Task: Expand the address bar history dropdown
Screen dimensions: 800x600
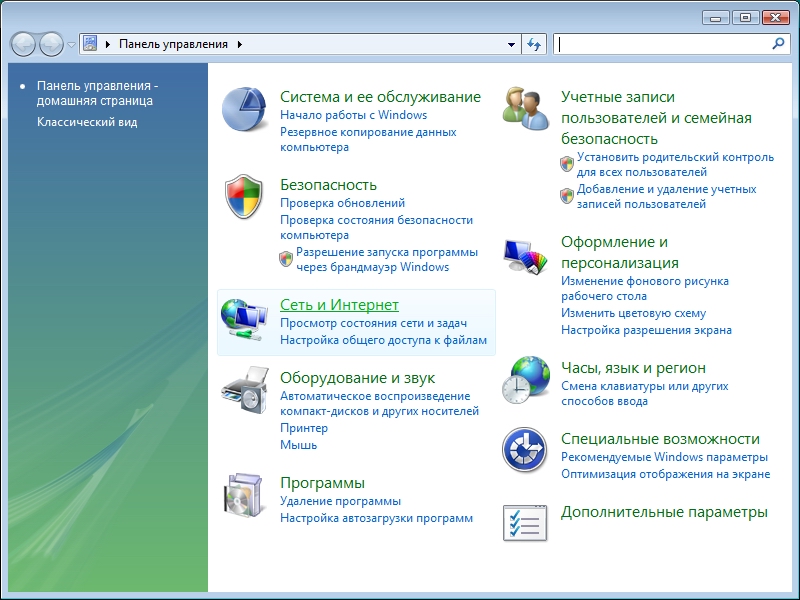Action: (x=511, y=44)
